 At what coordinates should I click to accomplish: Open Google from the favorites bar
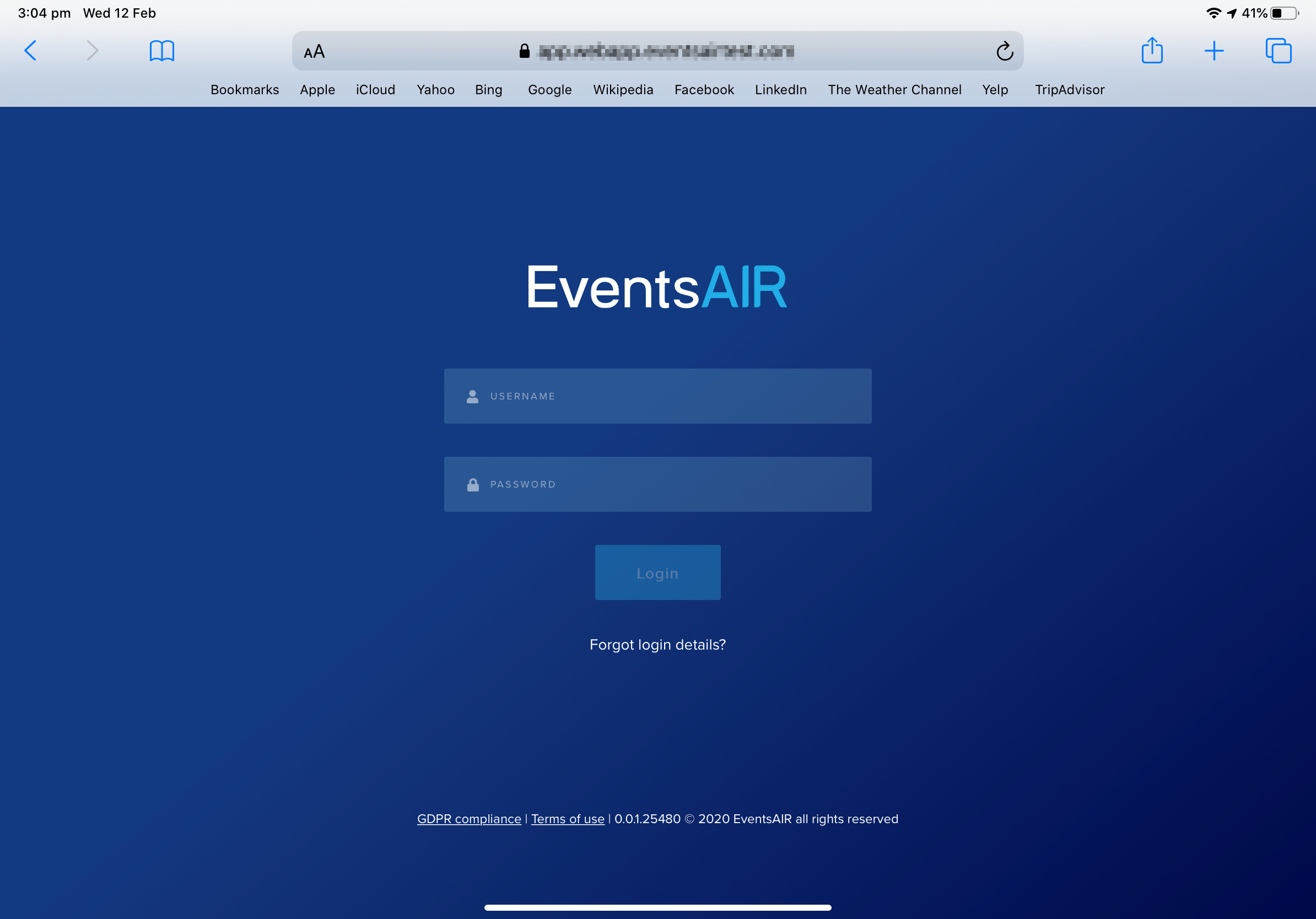[549, 90]
